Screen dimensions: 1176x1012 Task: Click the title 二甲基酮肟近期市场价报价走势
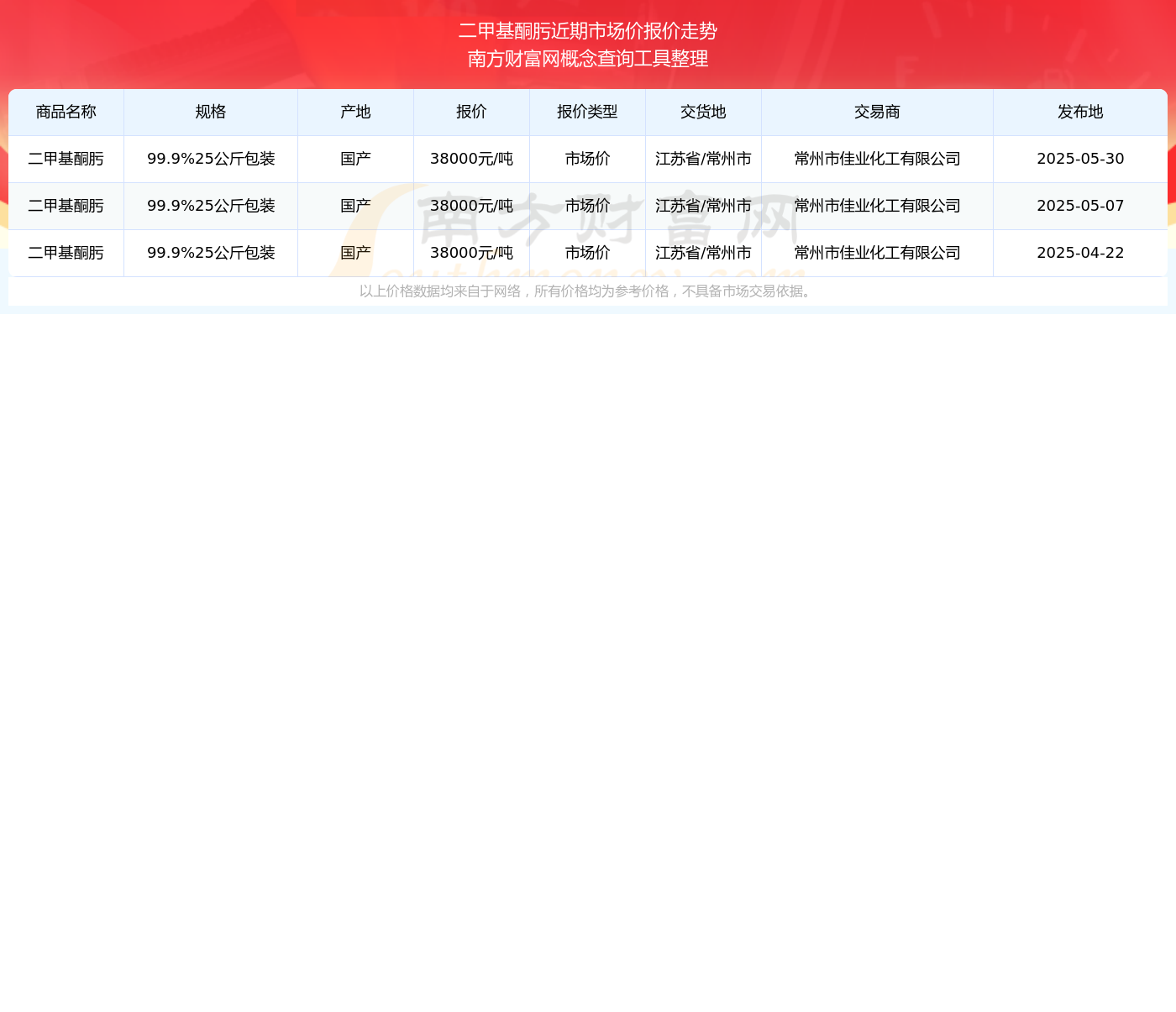(588, 31)
